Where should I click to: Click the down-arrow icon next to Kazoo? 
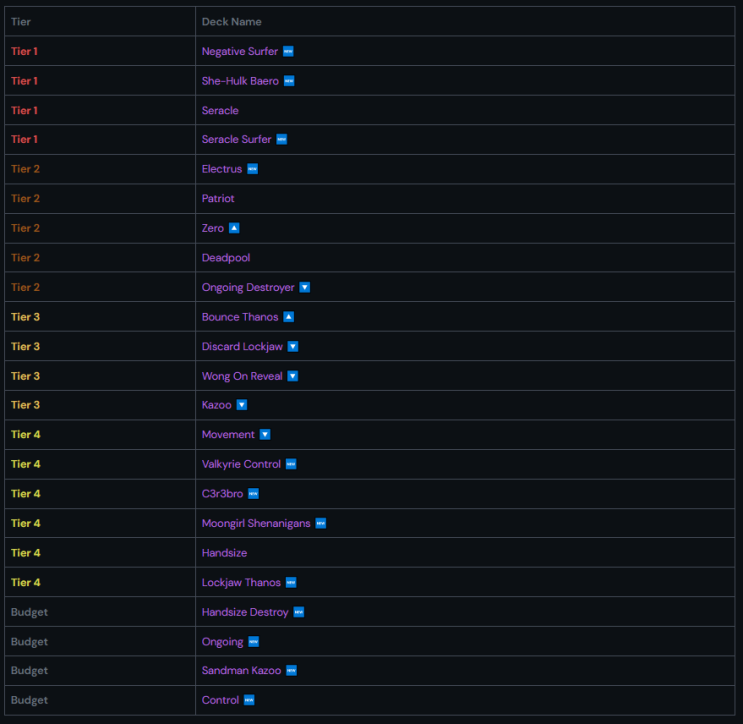[242, 405]
